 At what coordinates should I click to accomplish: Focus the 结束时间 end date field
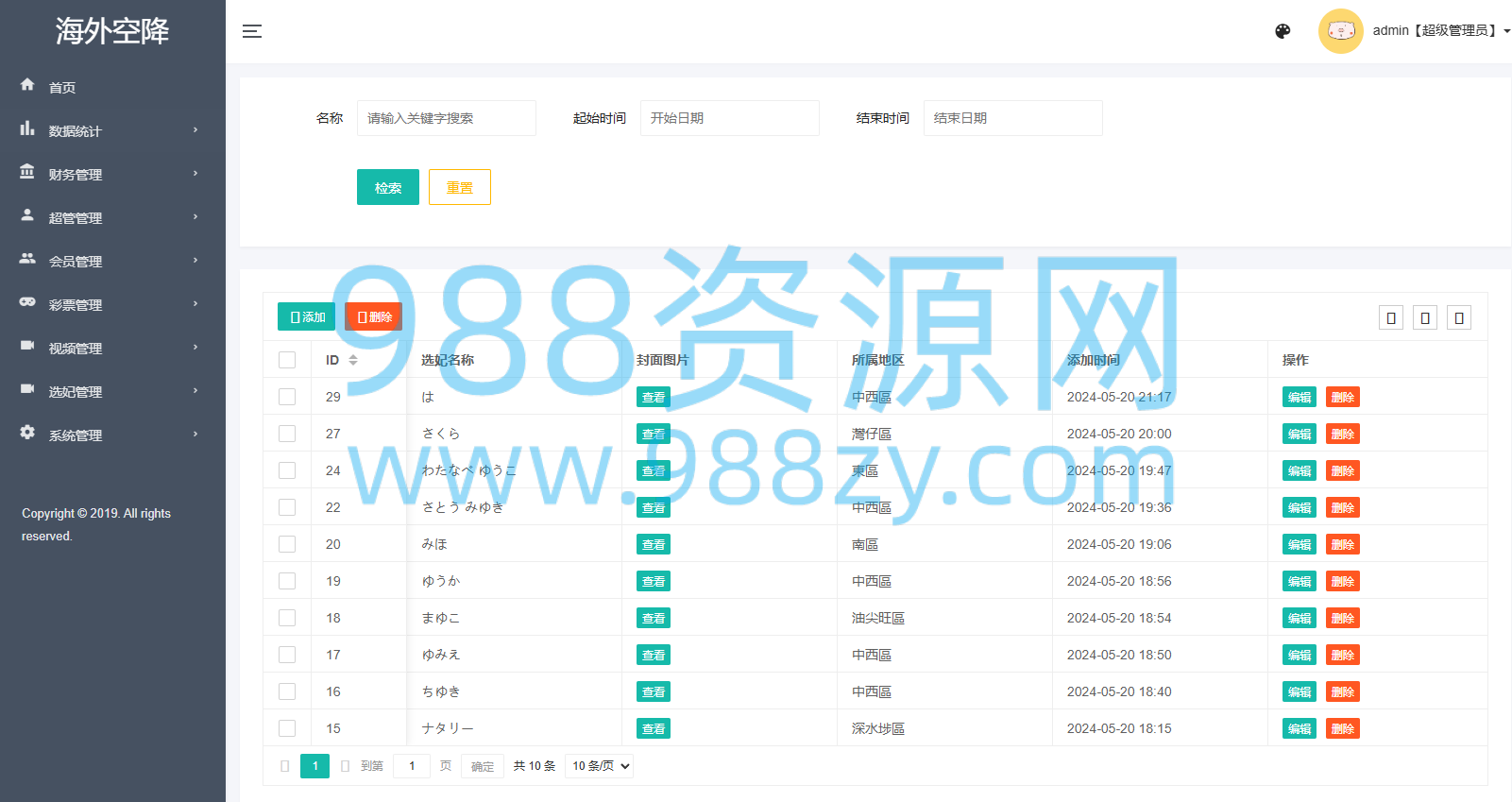click(1013, 118)
